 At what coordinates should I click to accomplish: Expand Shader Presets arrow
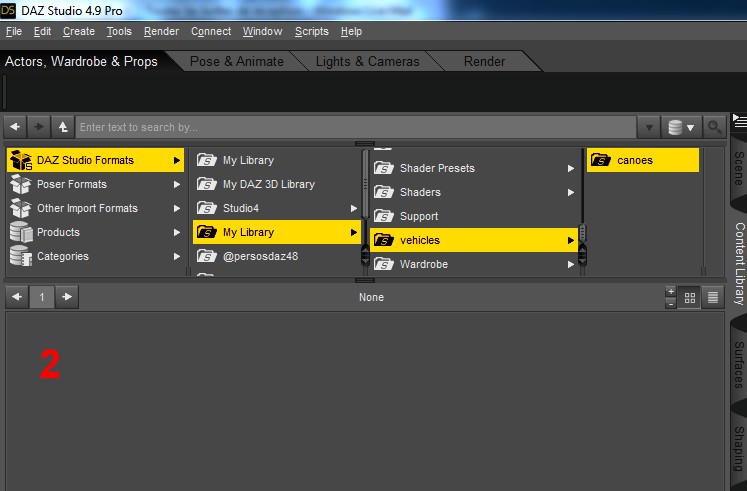click(x=571, y=169)
